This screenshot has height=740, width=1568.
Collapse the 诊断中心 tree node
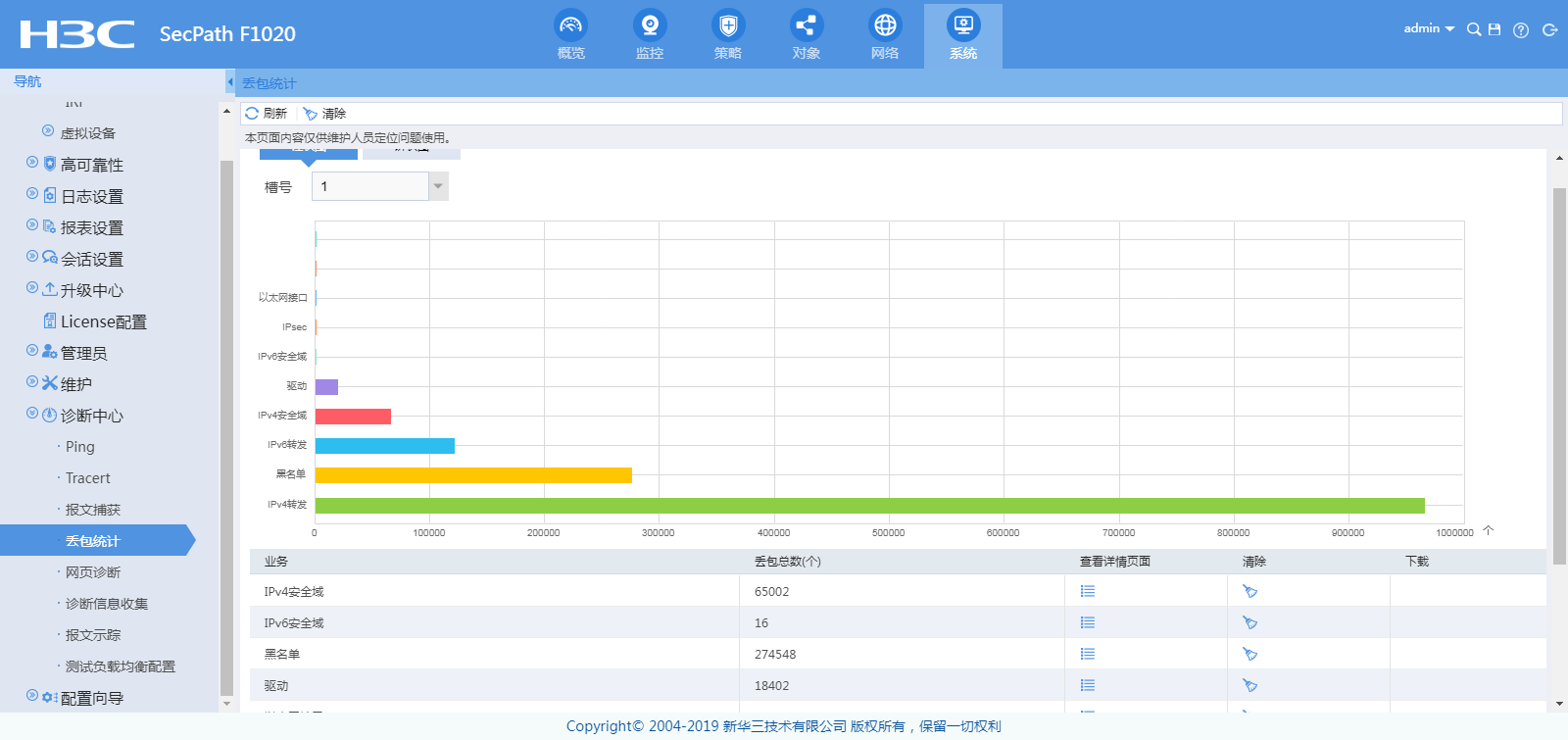point(32,415)
